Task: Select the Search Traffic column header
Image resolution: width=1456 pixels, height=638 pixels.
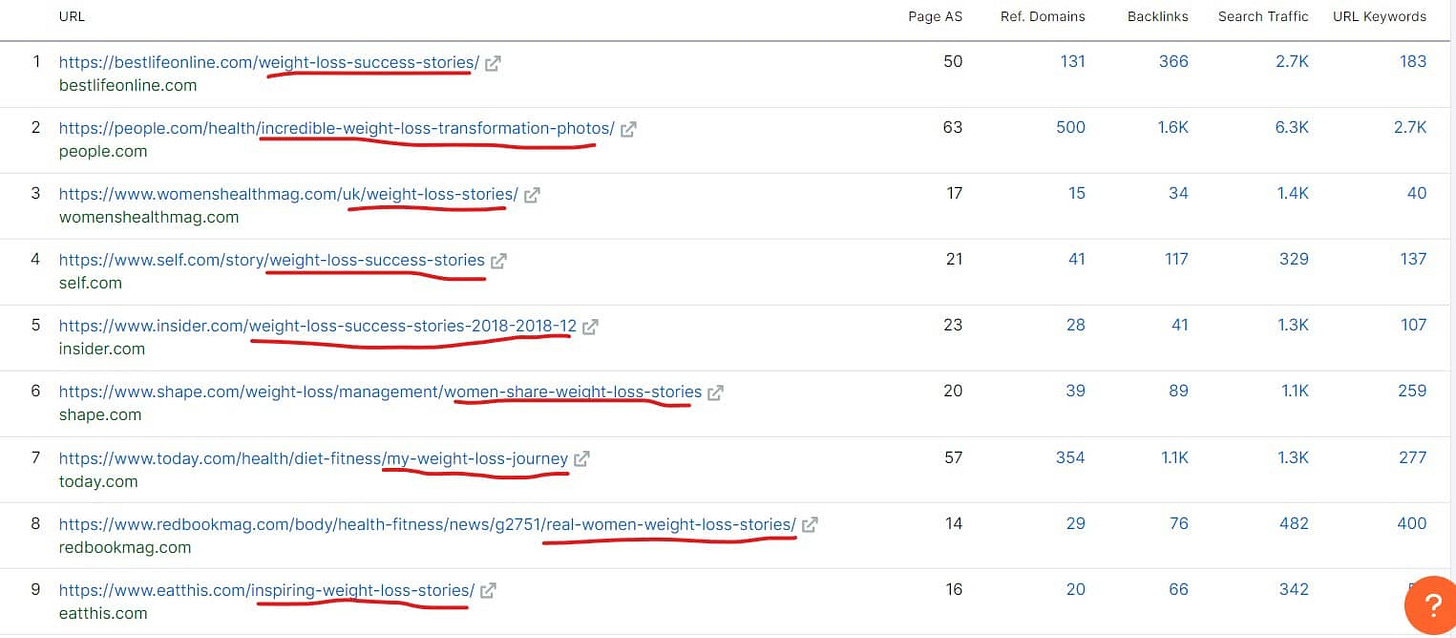Action: (1263, 16)
